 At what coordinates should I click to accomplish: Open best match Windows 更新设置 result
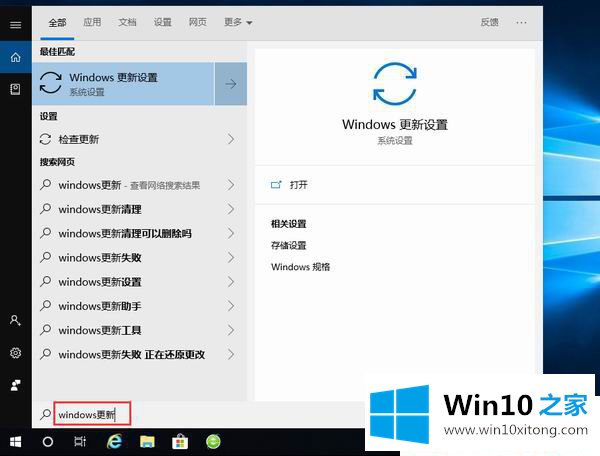pos(123,84)
